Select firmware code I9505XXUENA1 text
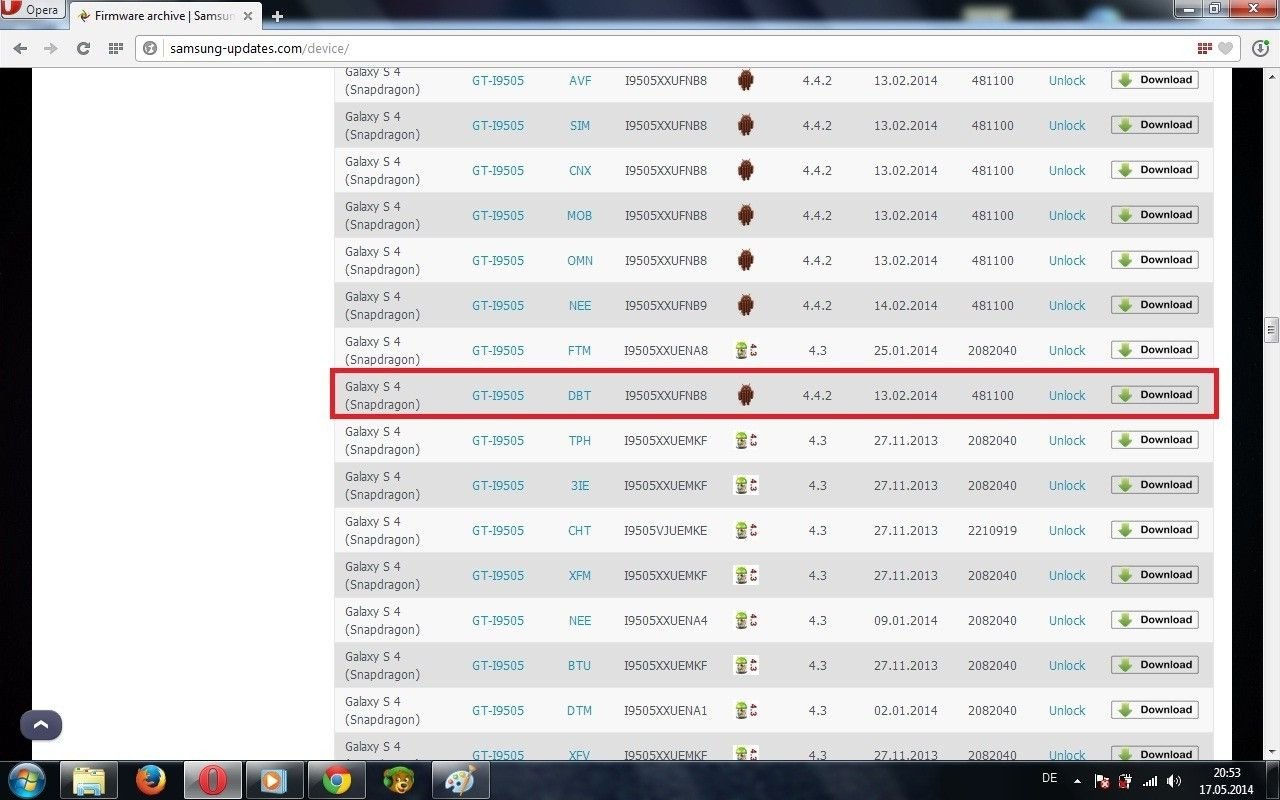Viewport: 1280px width, 800px height. click(x=666, y=711)
